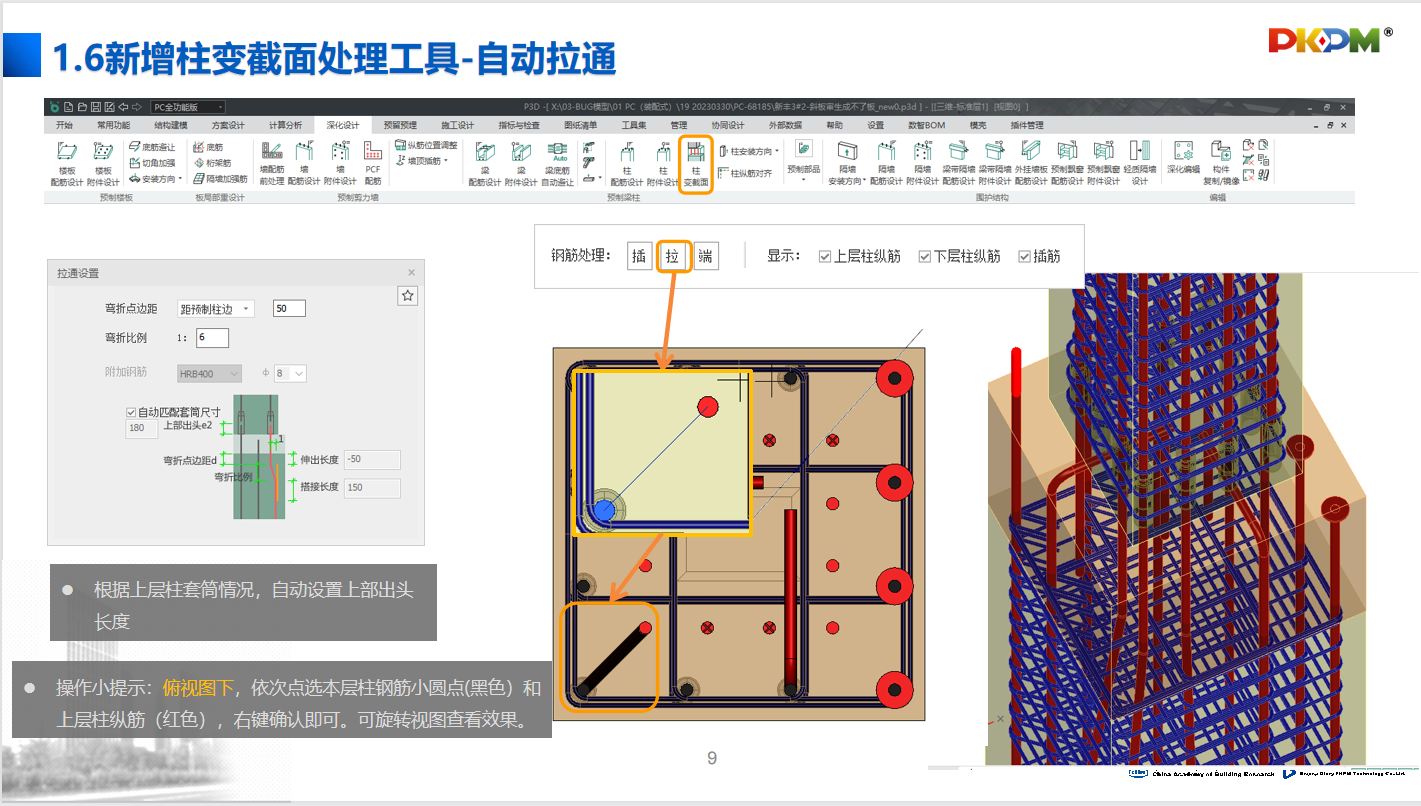The image size is (1421, 806).
Task: Open the rebar diameter 8 dropdown
Action: [290, 373]
